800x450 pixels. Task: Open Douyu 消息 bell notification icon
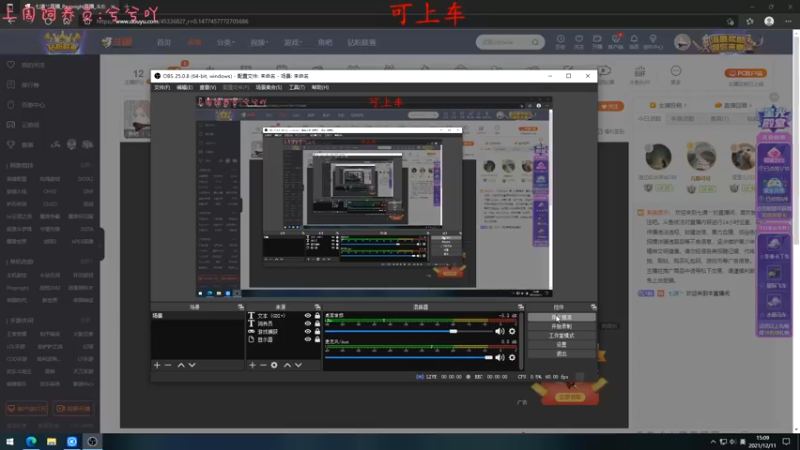coord(634,41)
